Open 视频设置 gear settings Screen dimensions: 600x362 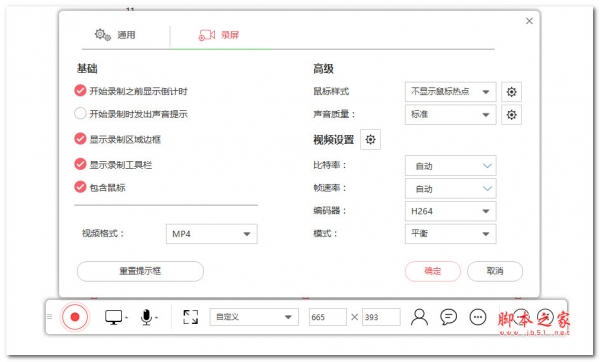point(370,140)
